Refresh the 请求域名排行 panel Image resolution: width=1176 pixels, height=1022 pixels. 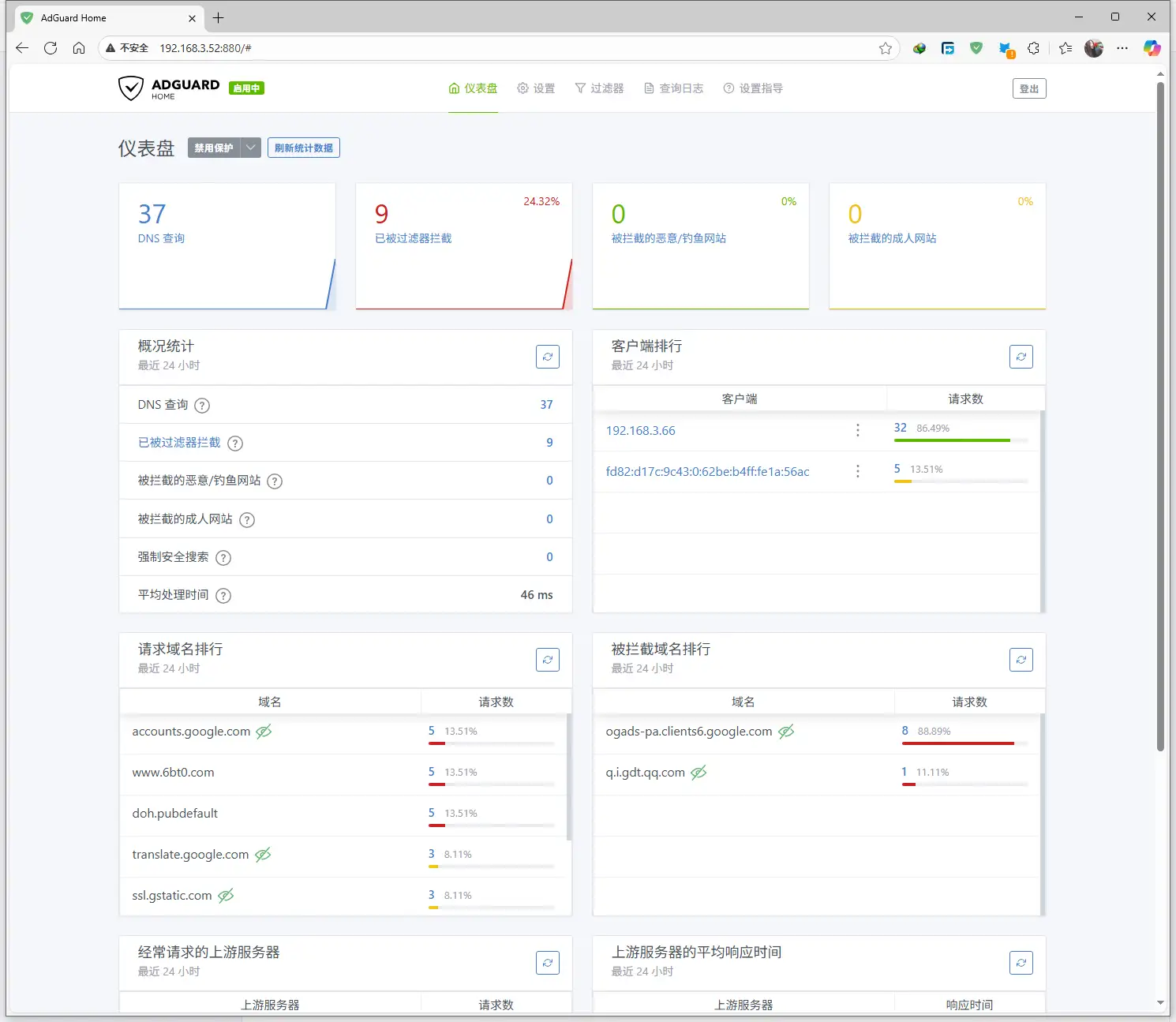[x=548, y=660]
